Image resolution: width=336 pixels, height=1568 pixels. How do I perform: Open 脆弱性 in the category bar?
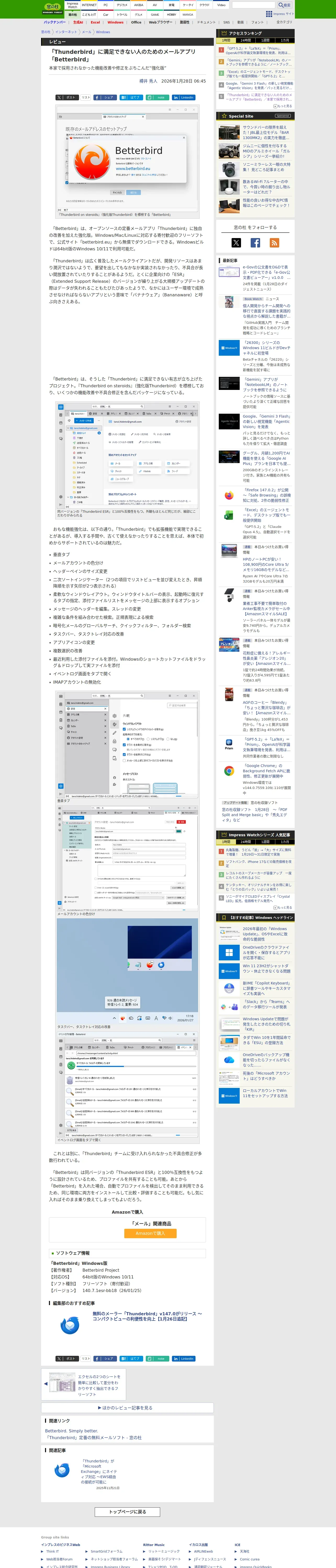(184, 22)
